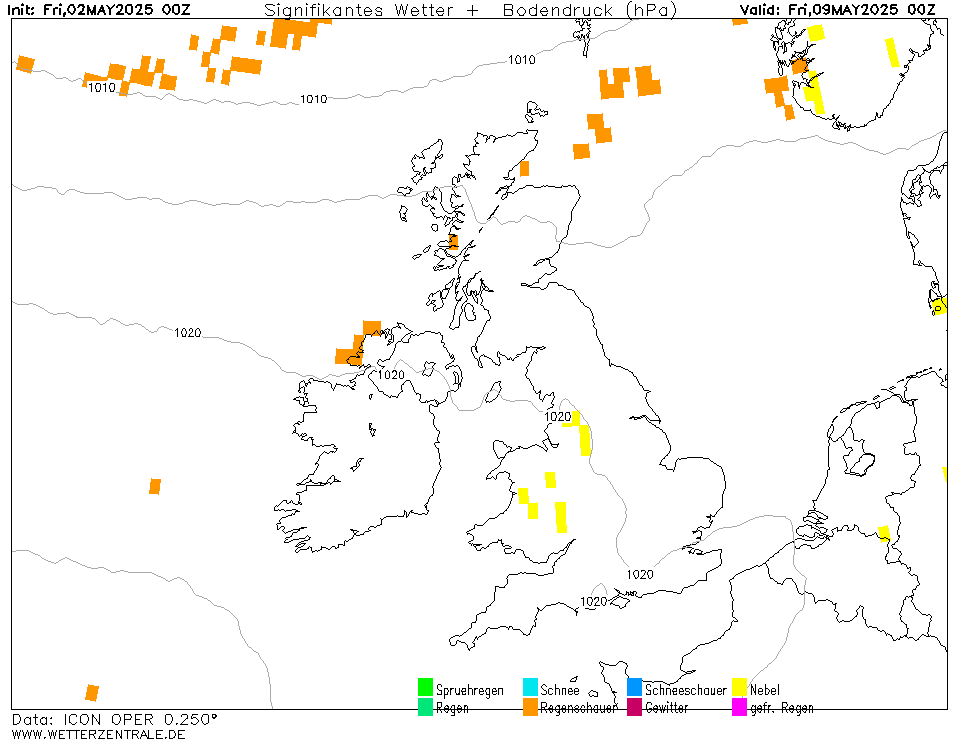Click the magenta gefr. Regen legend swatch

coord(739,707)
